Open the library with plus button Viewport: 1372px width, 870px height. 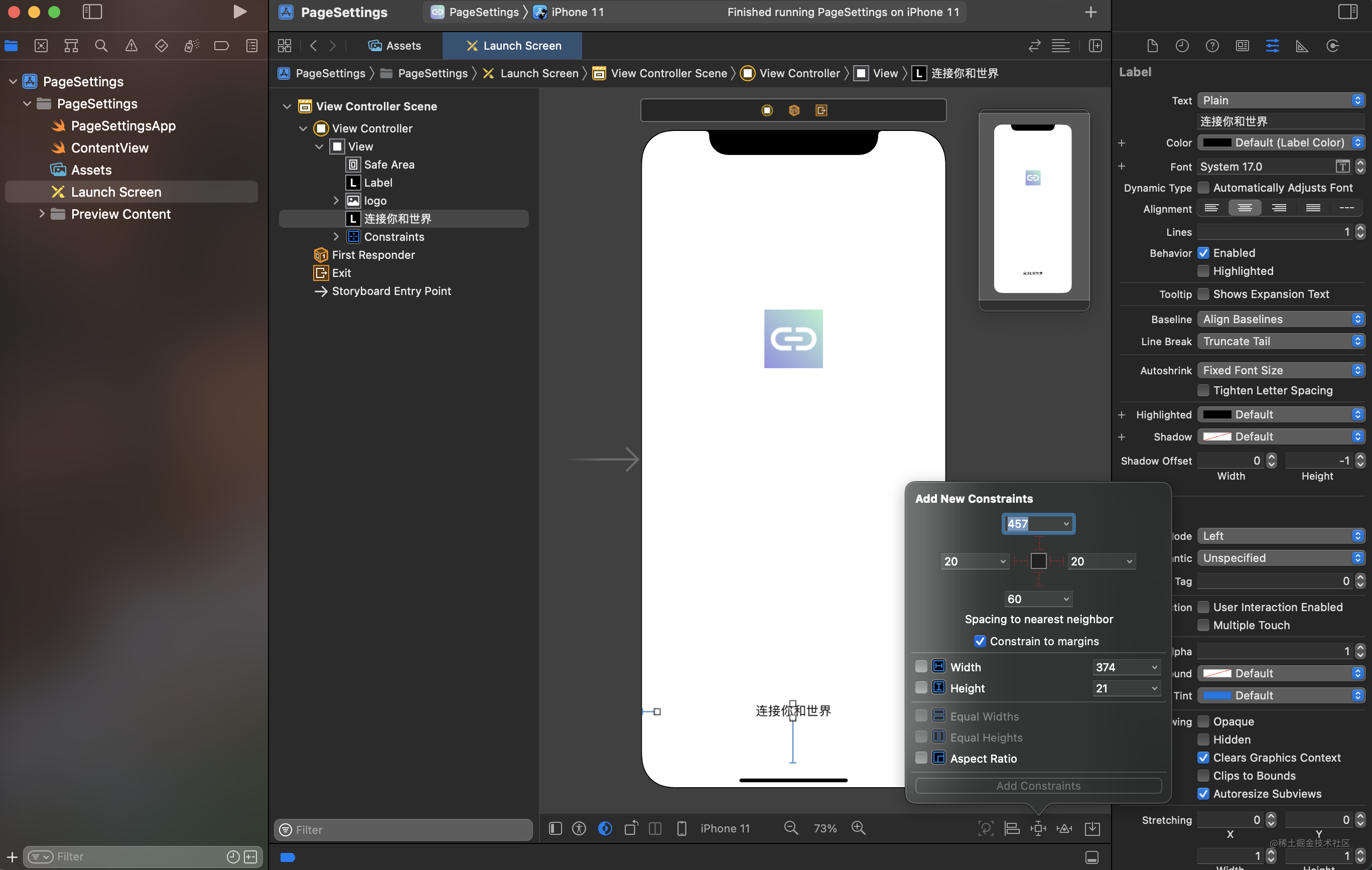[x=1090, y=12]
